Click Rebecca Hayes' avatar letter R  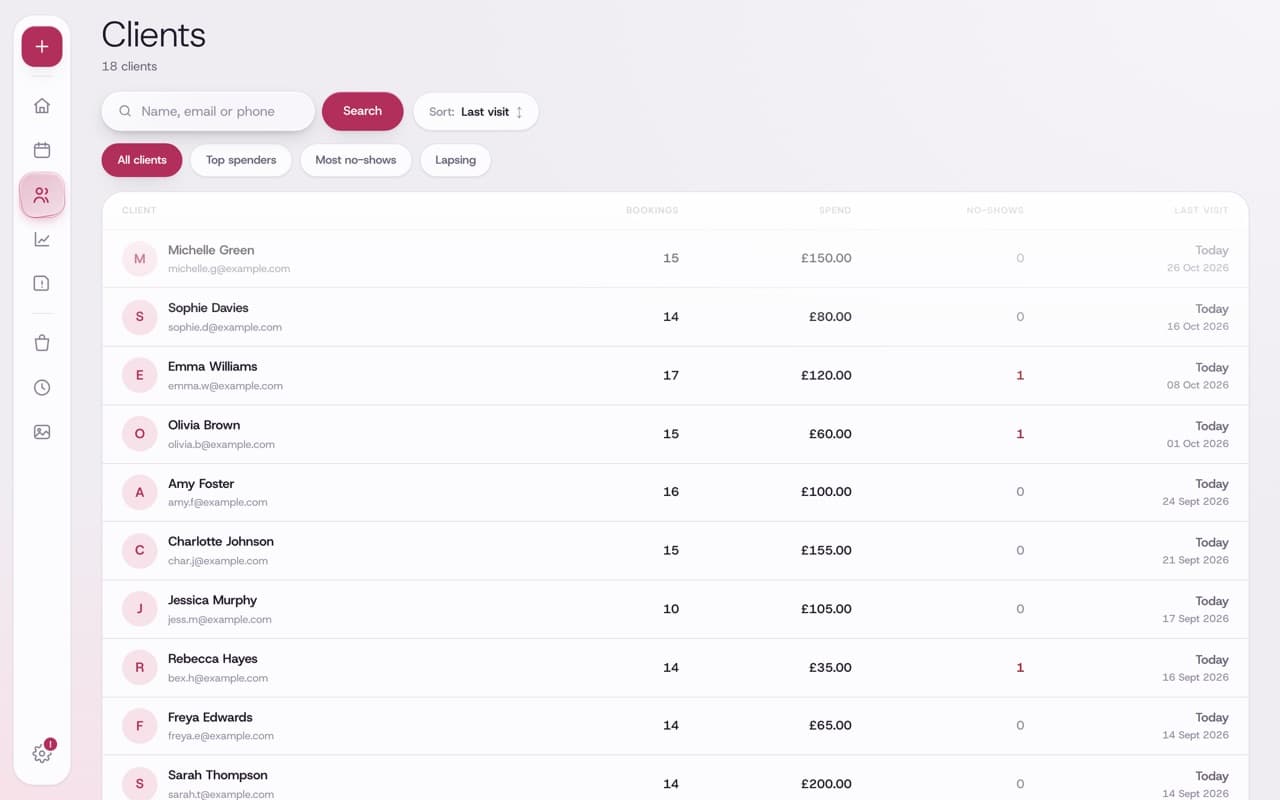tap(139, 667)
